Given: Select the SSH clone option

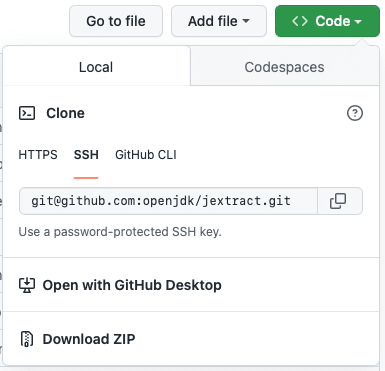Looking at the screenshot, I should pos(86,155).
